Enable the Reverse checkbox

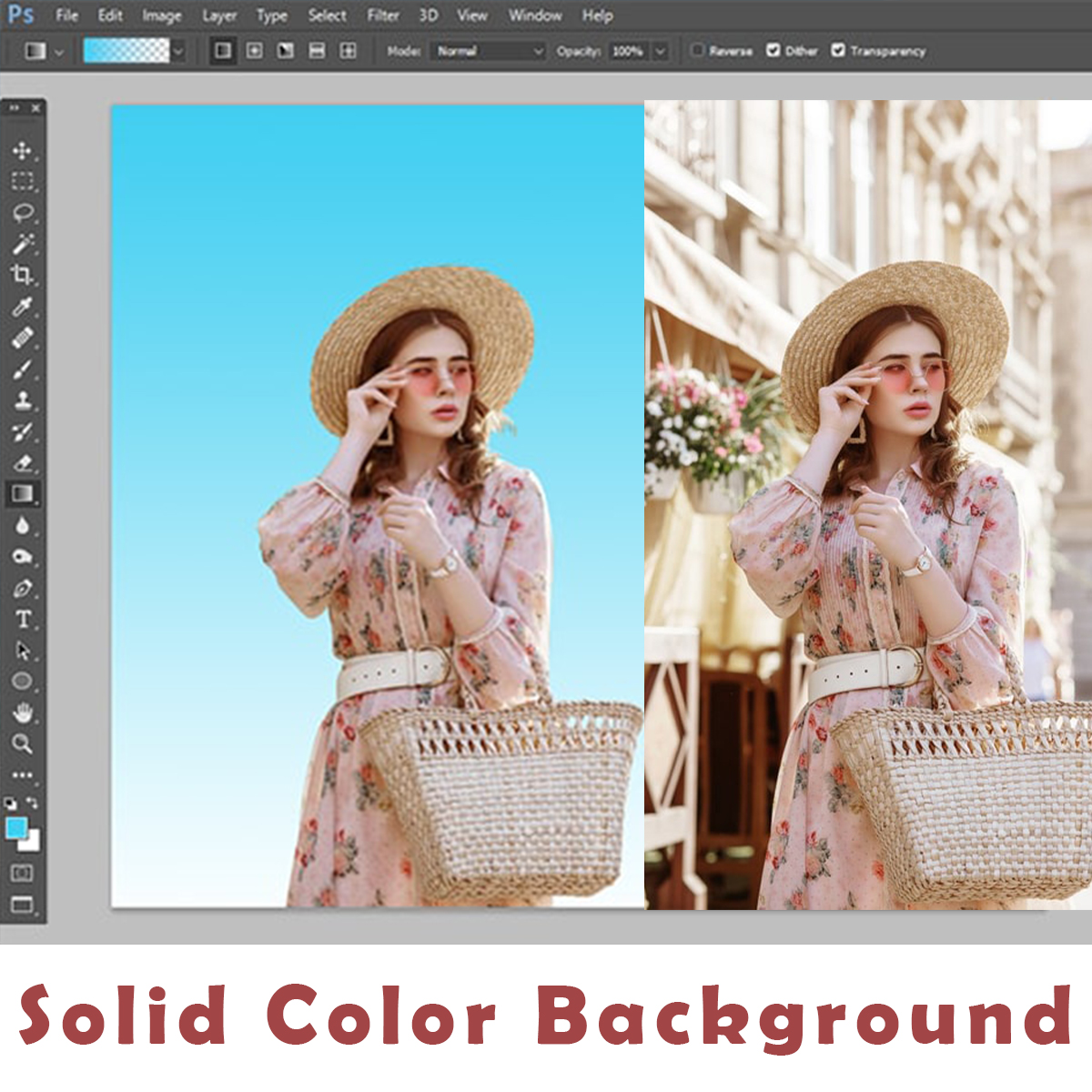click(x=698, y=50)
